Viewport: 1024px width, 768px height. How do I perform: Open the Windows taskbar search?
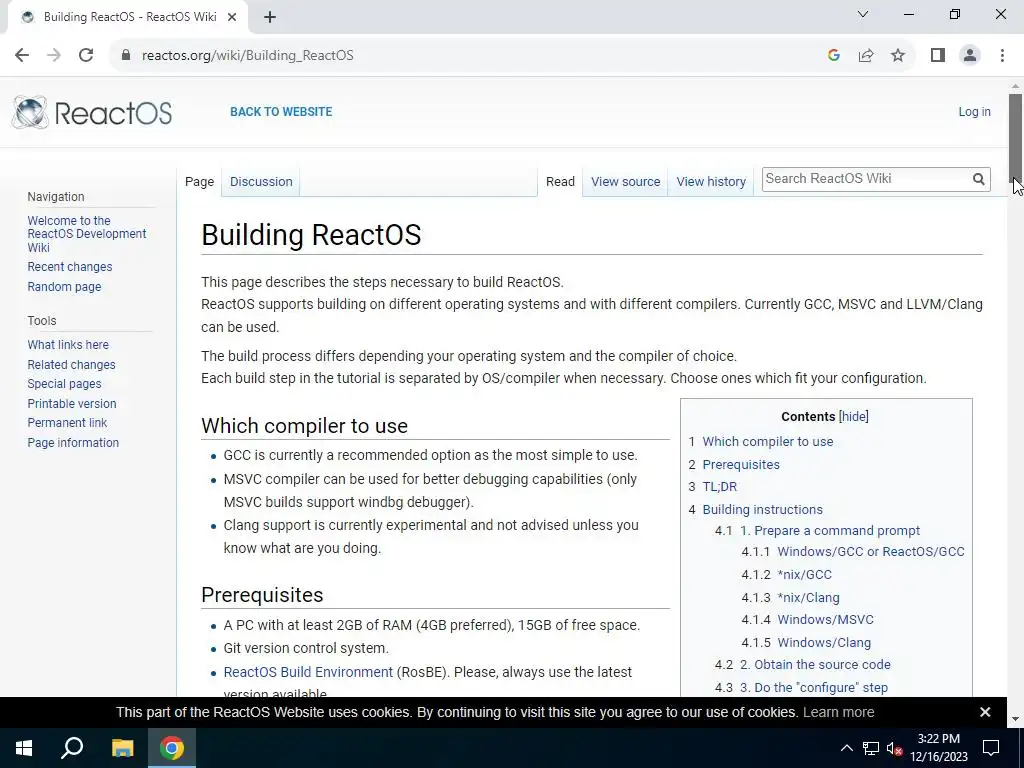tap(72, 748)
